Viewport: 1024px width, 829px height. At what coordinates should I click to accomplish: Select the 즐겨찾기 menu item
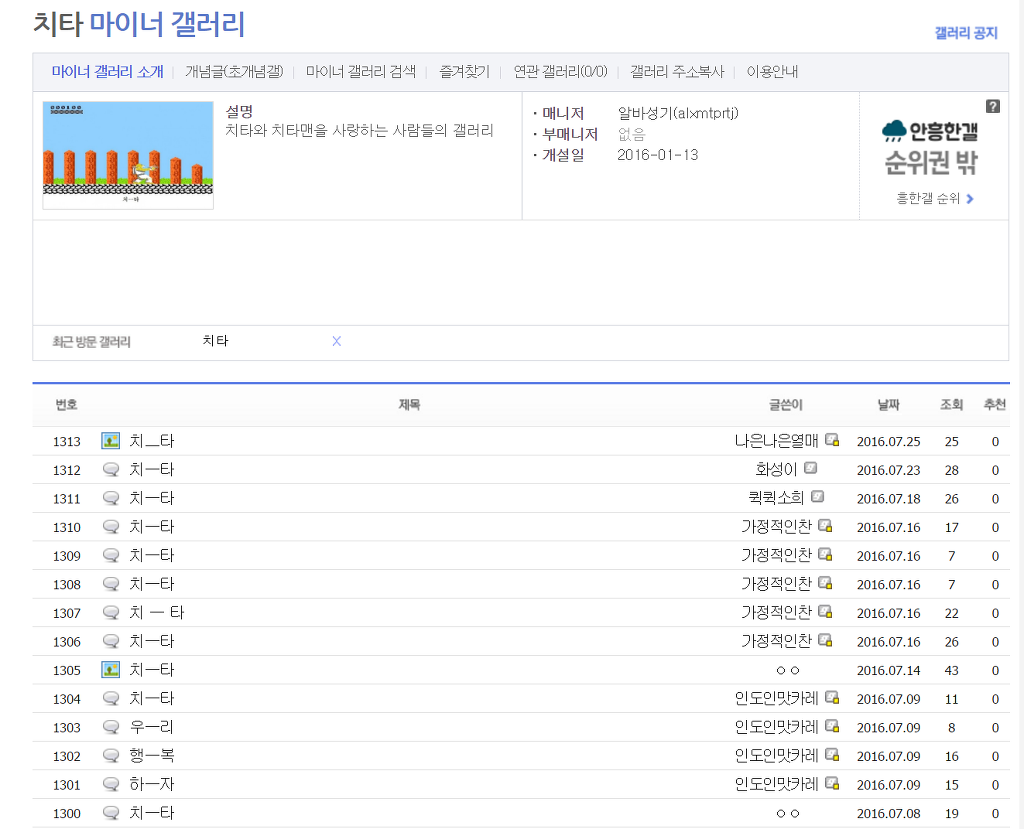coord(464,72)
